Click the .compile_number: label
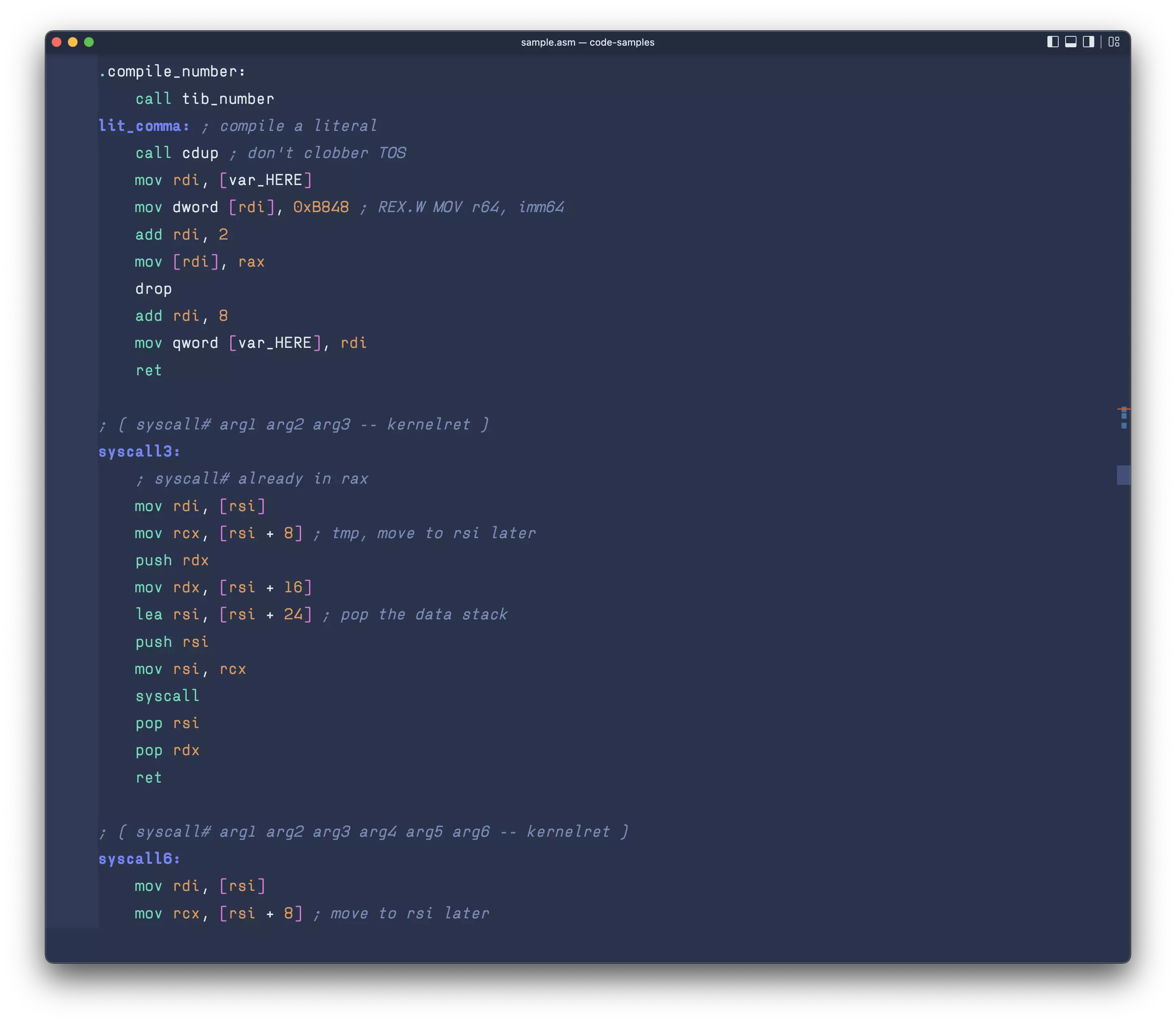 [x=172, y=72]
